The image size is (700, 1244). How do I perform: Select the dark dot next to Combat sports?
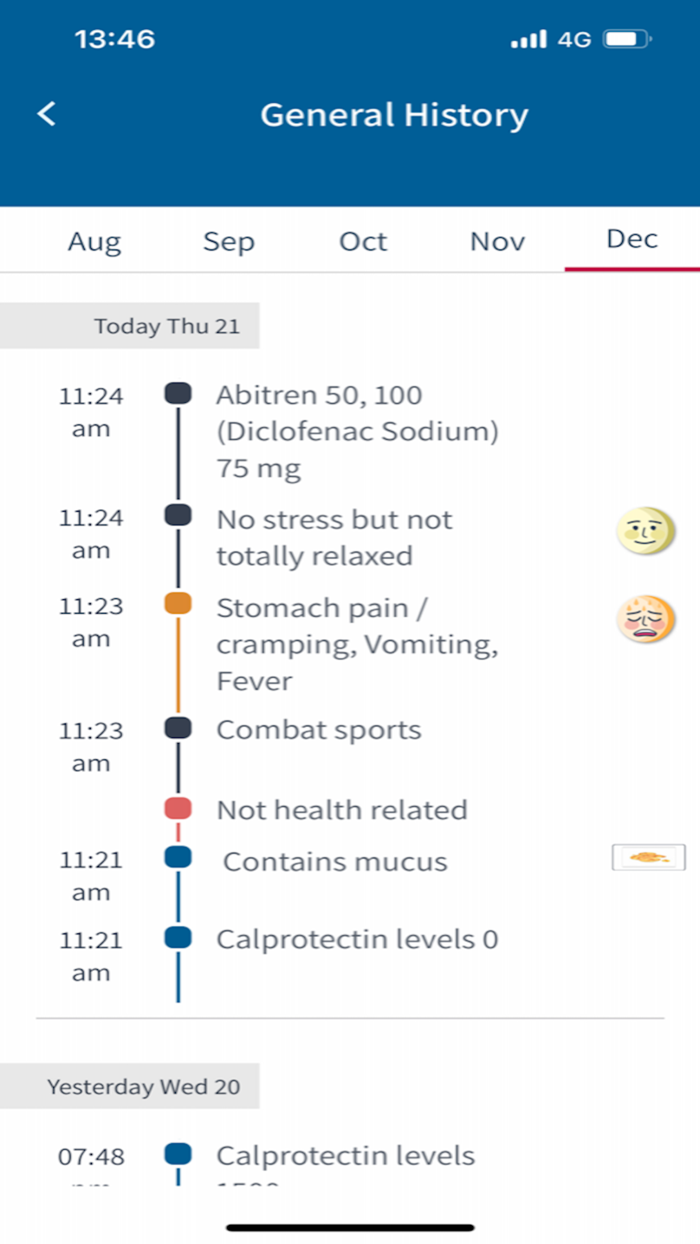(x=177, y=727)
